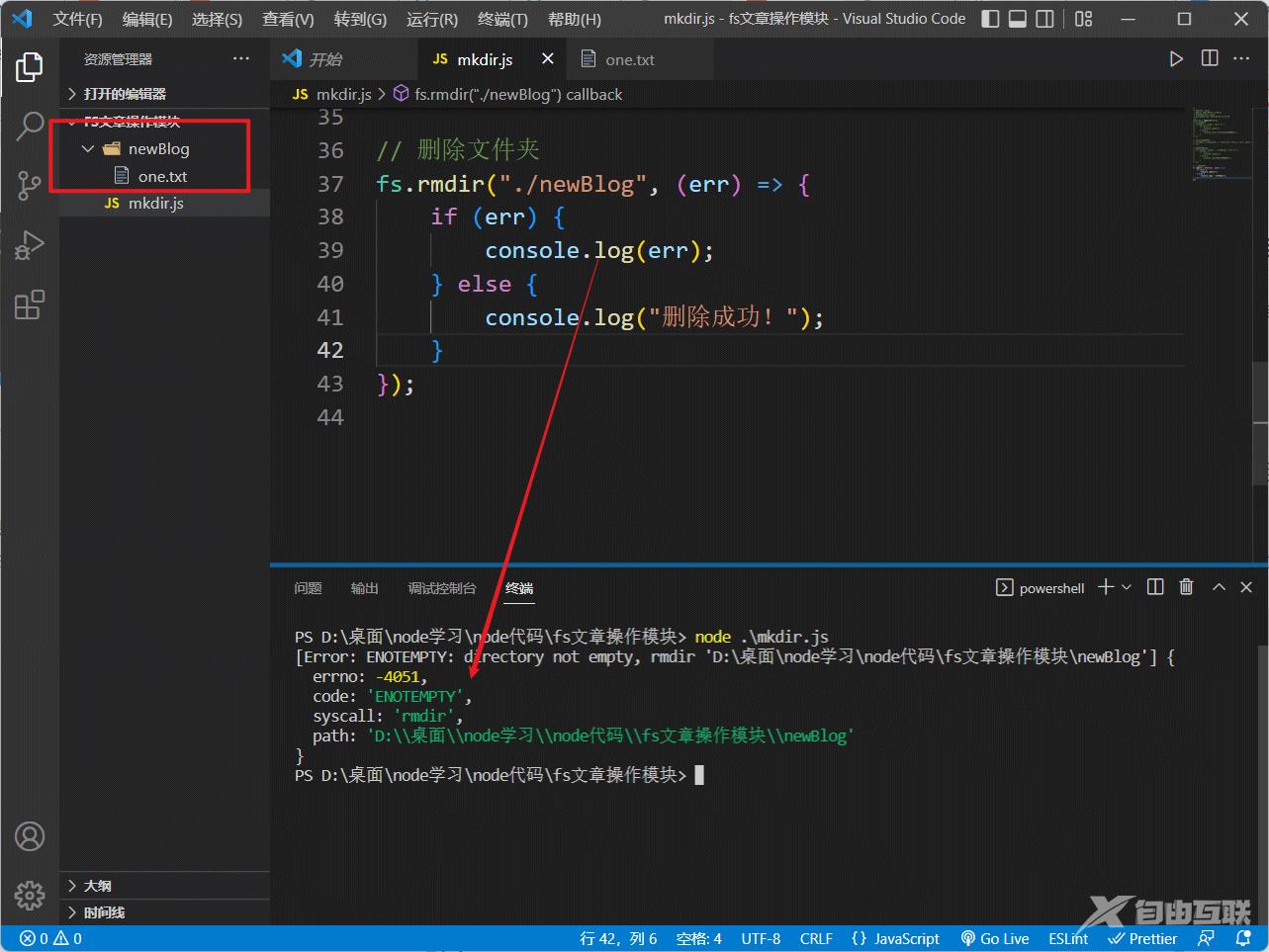Collapse the newBlog folder
The image size is (1269, 952).
click(x=164, y=149)
